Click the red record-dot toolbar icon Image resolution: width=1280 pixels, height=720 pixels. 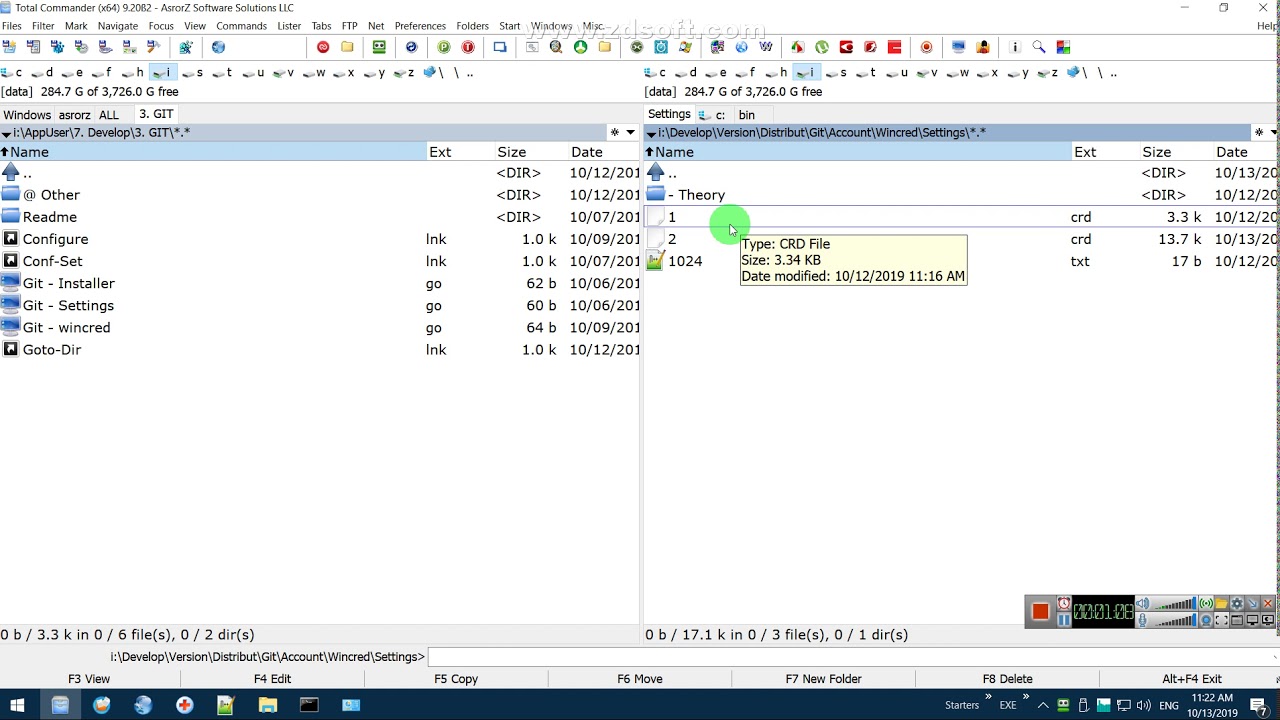[926, 47]
